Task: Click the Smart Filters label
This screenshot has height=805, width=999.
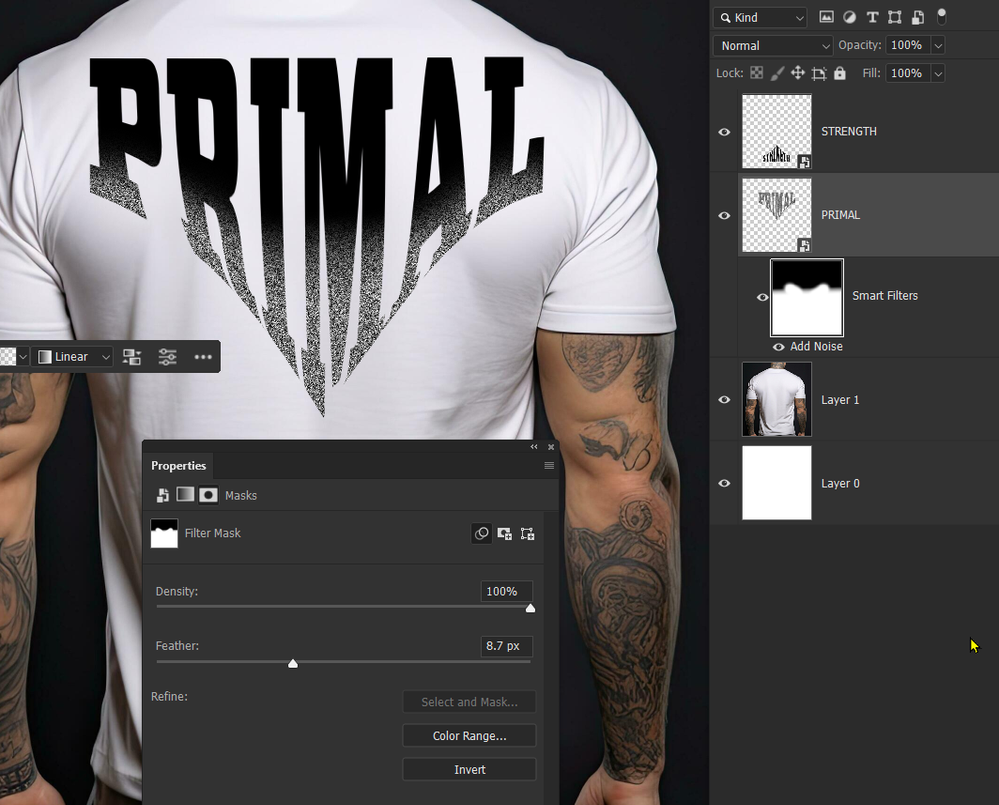Action: pos(885,296)
